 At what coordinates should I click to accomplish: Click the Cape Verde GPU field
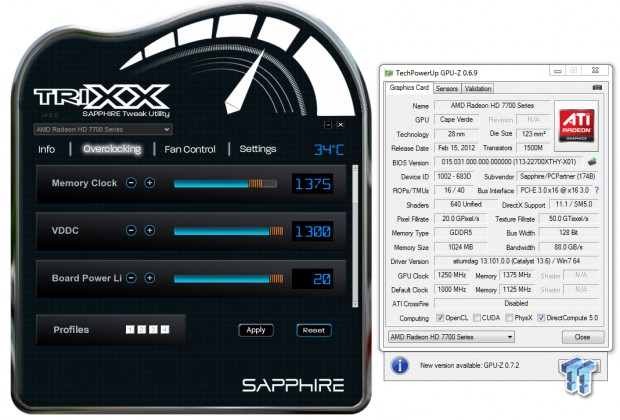(x=456, y=119)
